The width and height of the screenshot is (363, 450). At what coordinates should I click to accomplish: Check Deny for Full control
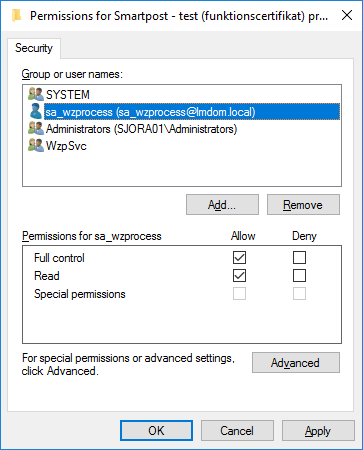pyautogui.click(x=299, y=258)
